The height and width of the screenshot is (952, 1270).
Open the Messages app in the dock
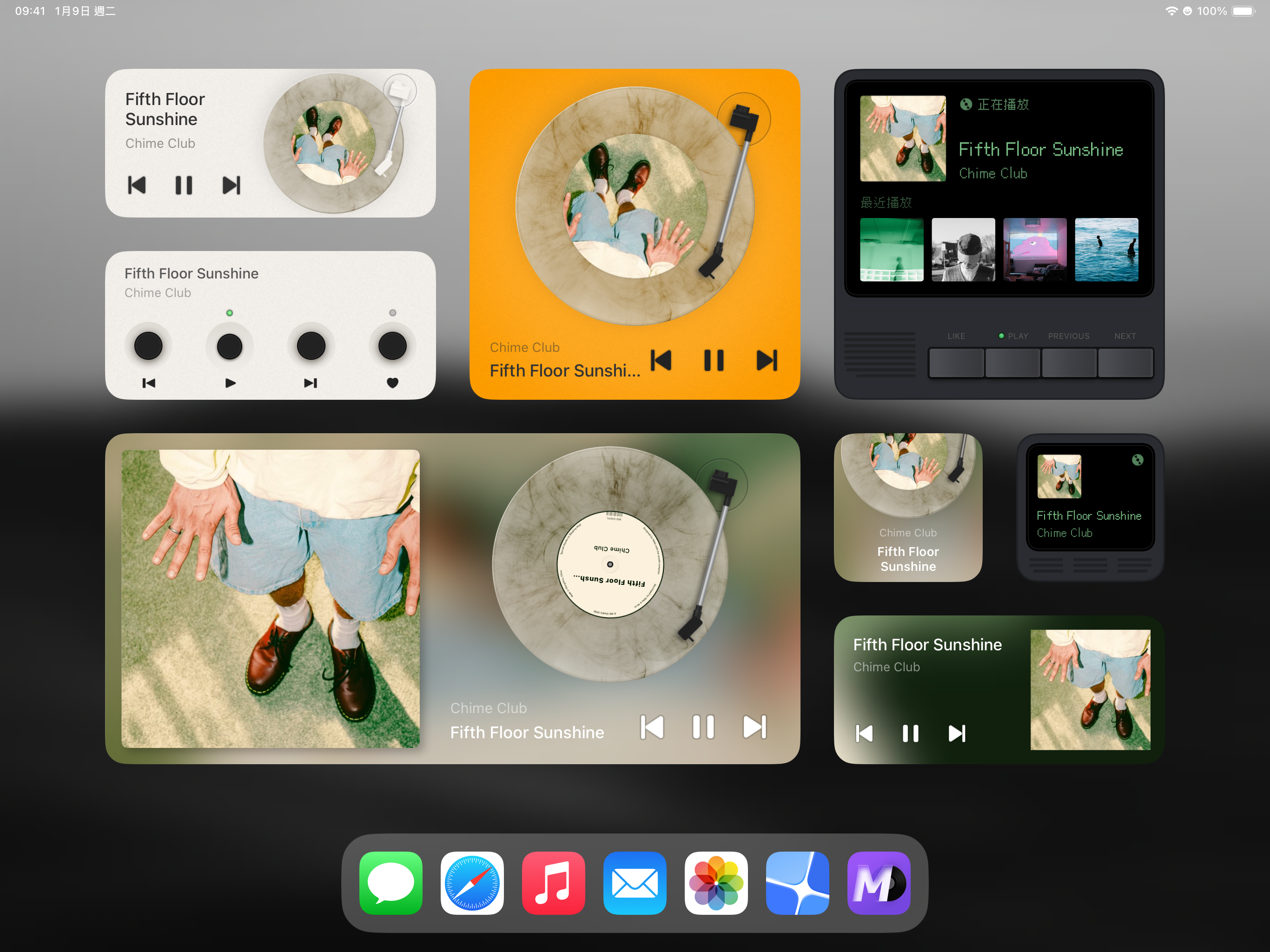click(391, 883)
